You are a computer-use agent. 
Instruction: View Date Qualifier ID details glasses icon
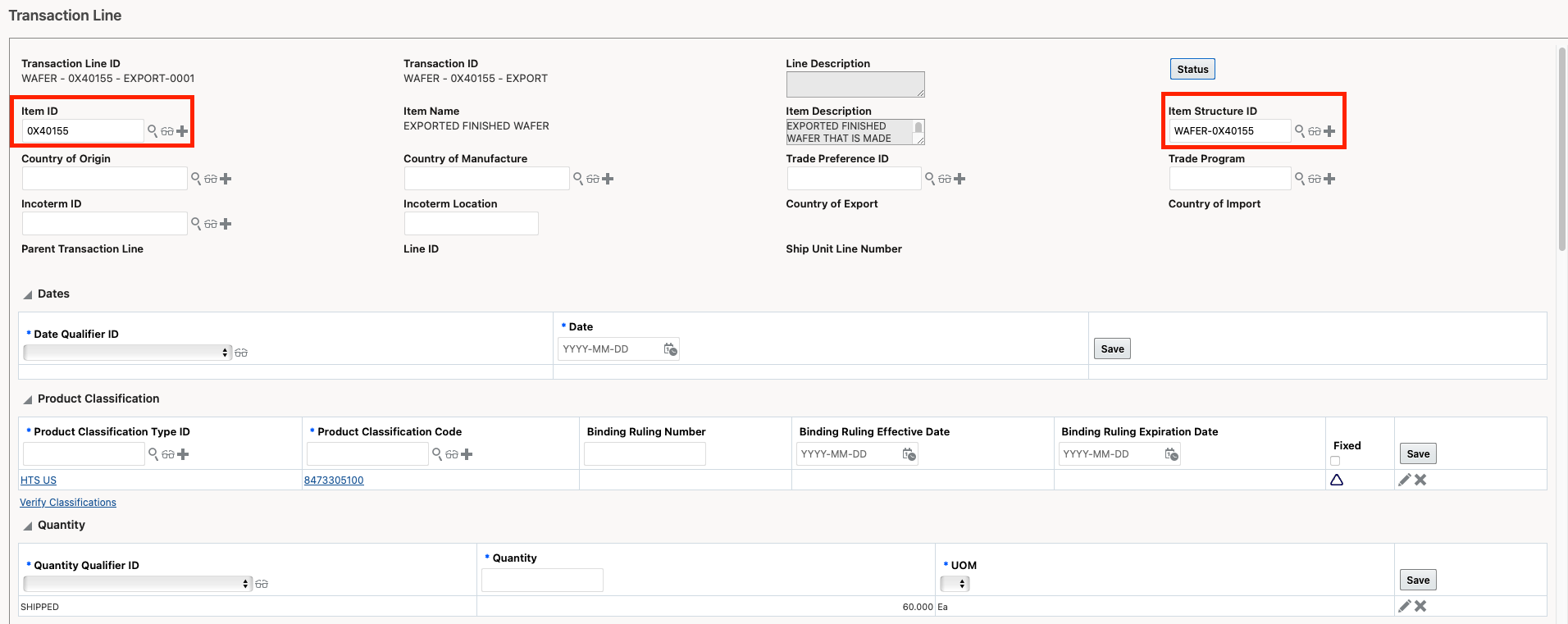pos(241,353)
